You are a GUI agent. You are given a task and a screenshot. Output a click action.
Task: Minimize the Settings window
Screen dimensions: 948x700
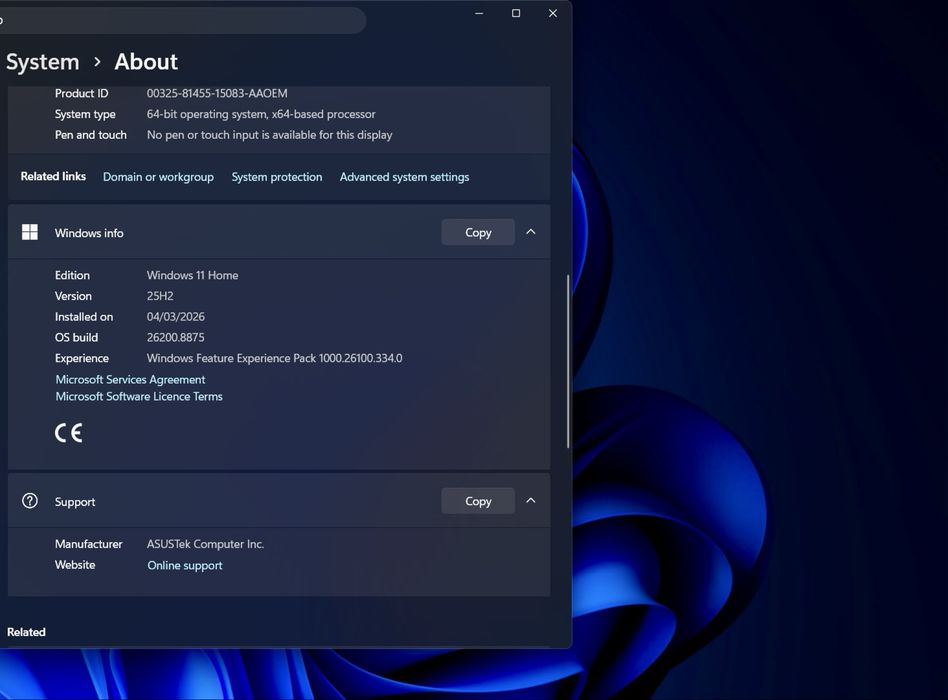click(x=479, y=13)
